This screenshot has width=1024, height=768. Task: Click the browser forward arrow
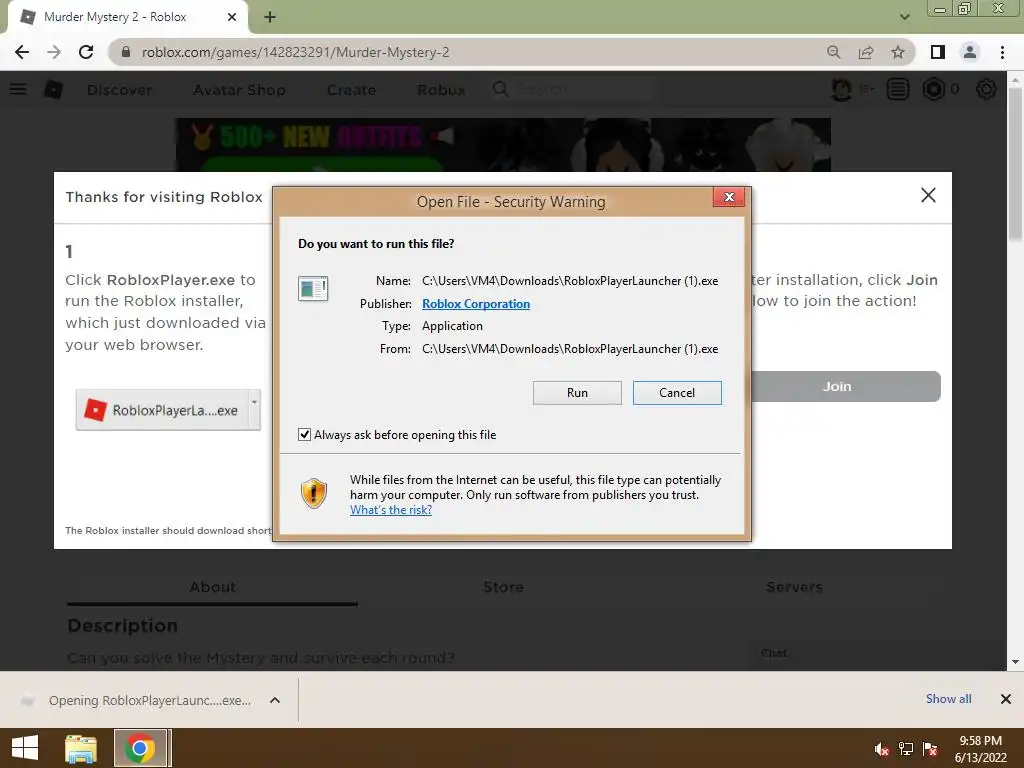[x=54, y=52]
